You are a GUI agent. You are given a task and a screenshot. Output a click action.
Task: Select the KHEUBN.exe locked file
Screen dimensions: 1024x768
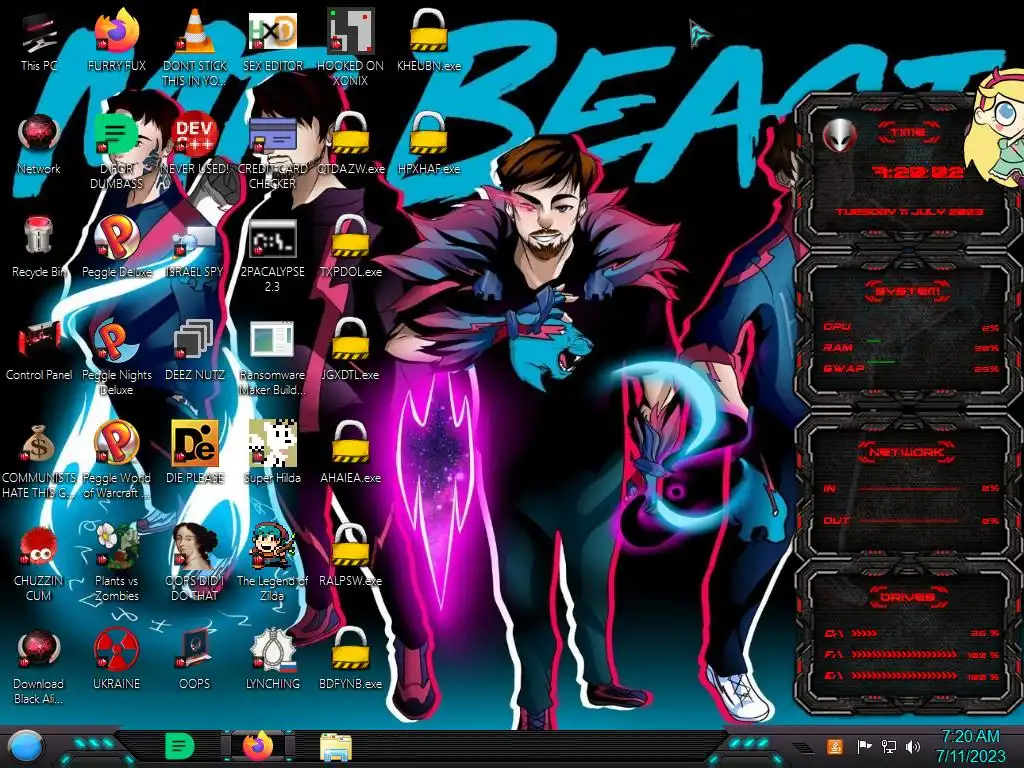(428, 40)
